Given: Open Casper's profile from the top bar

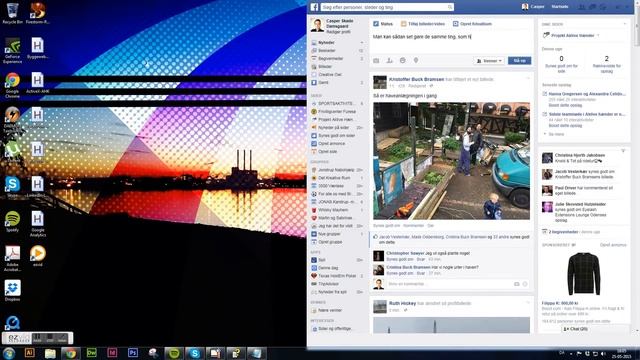Looking at the screenshot, I should pyautogui.click(x=533, y=7).
